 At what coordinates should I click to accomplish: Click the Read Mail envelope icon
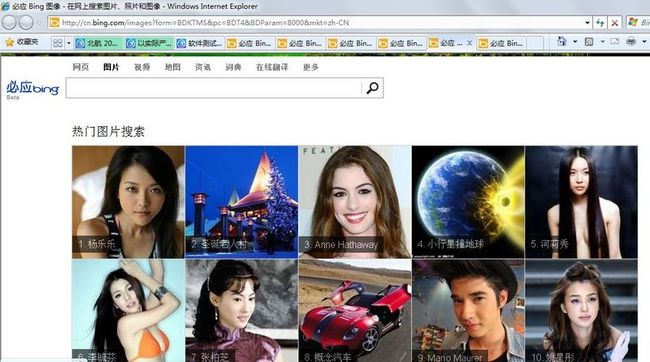615,41
